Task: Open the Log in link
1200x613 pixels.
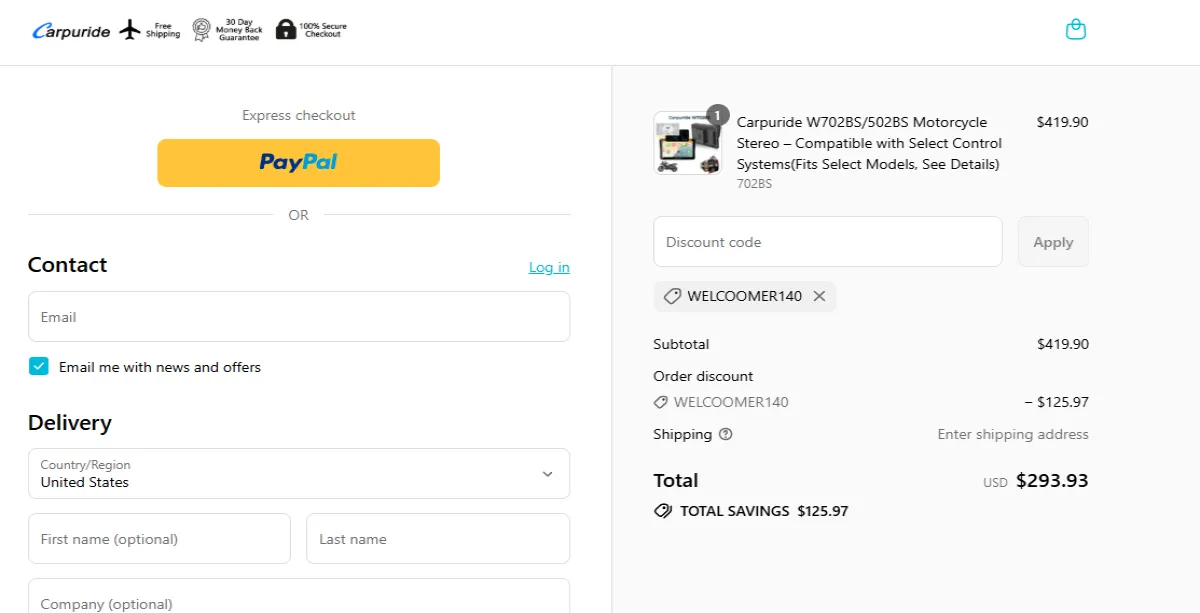Action: pyautogui.click(x=548, y=267)
